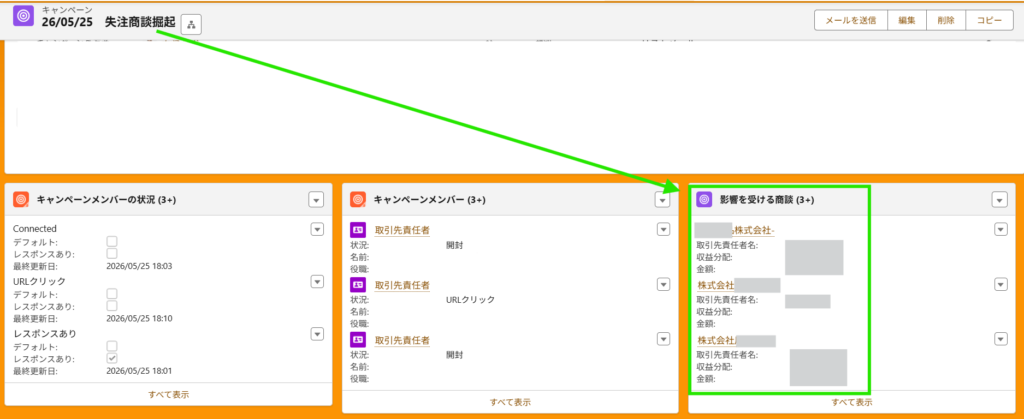The width and height of the screenshot is (1024, 419).
Task: Toggle レスポンスあり checkbox under URLクリック
Action: click(112, 305)
